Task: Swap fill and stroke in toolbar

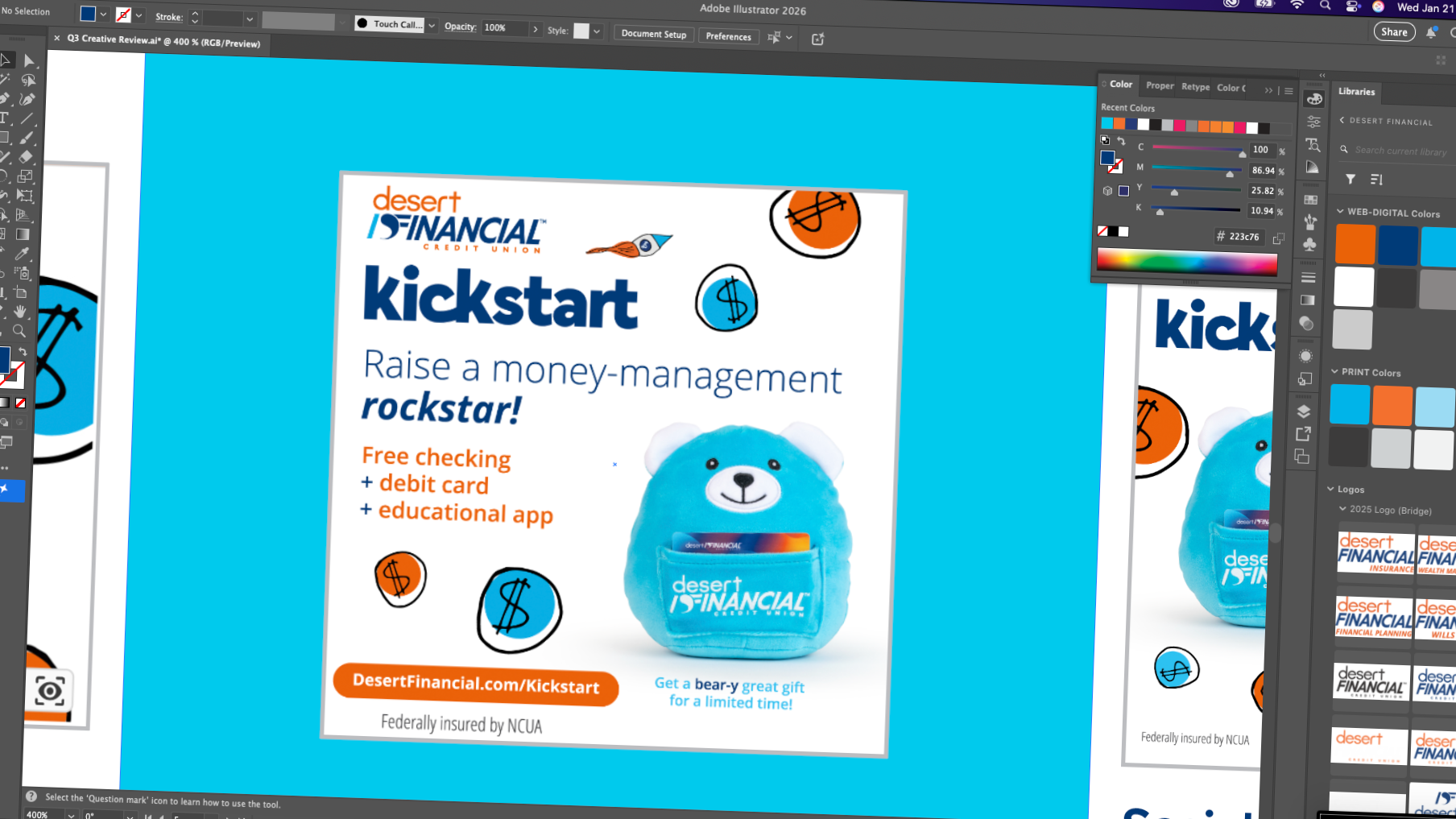Action: pos(23,353)
